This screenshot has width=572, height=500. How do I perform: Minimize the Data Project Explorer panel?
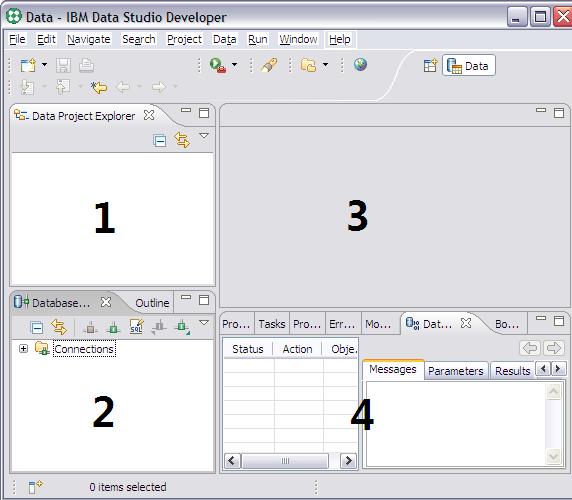pyautogui.click(x=186, y=110)
